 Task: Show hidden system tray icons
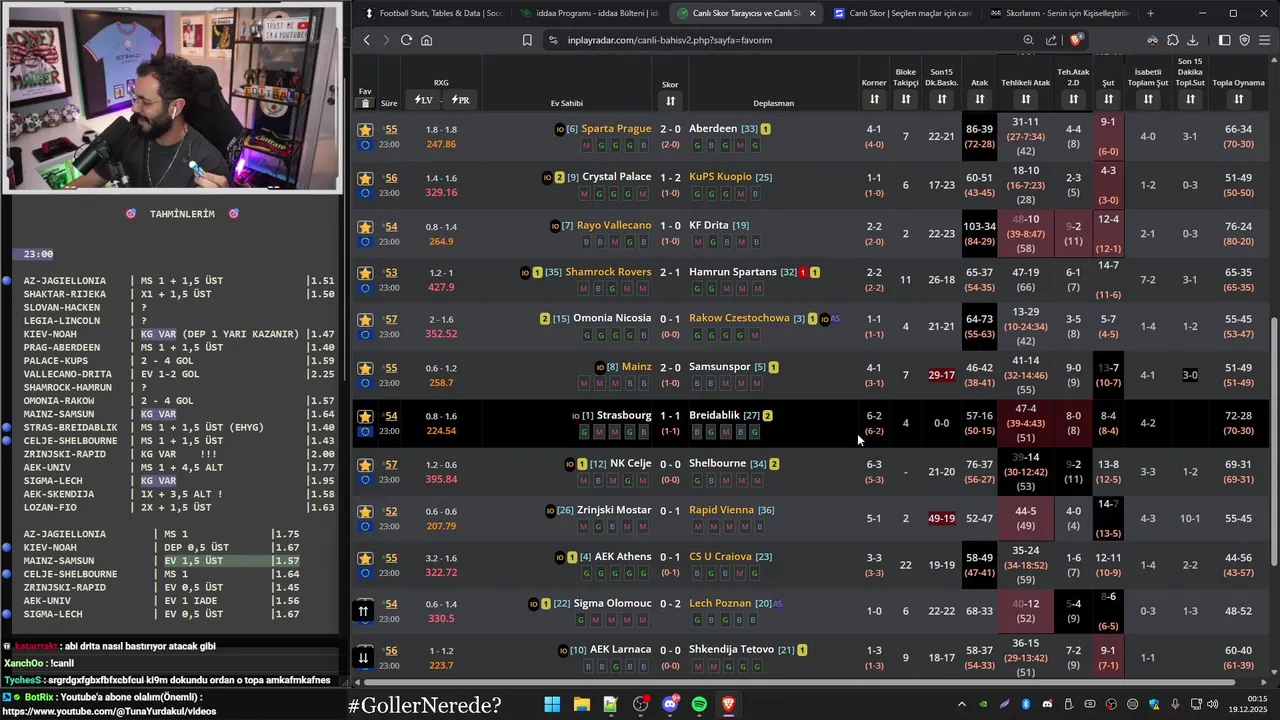coord(962,704)
